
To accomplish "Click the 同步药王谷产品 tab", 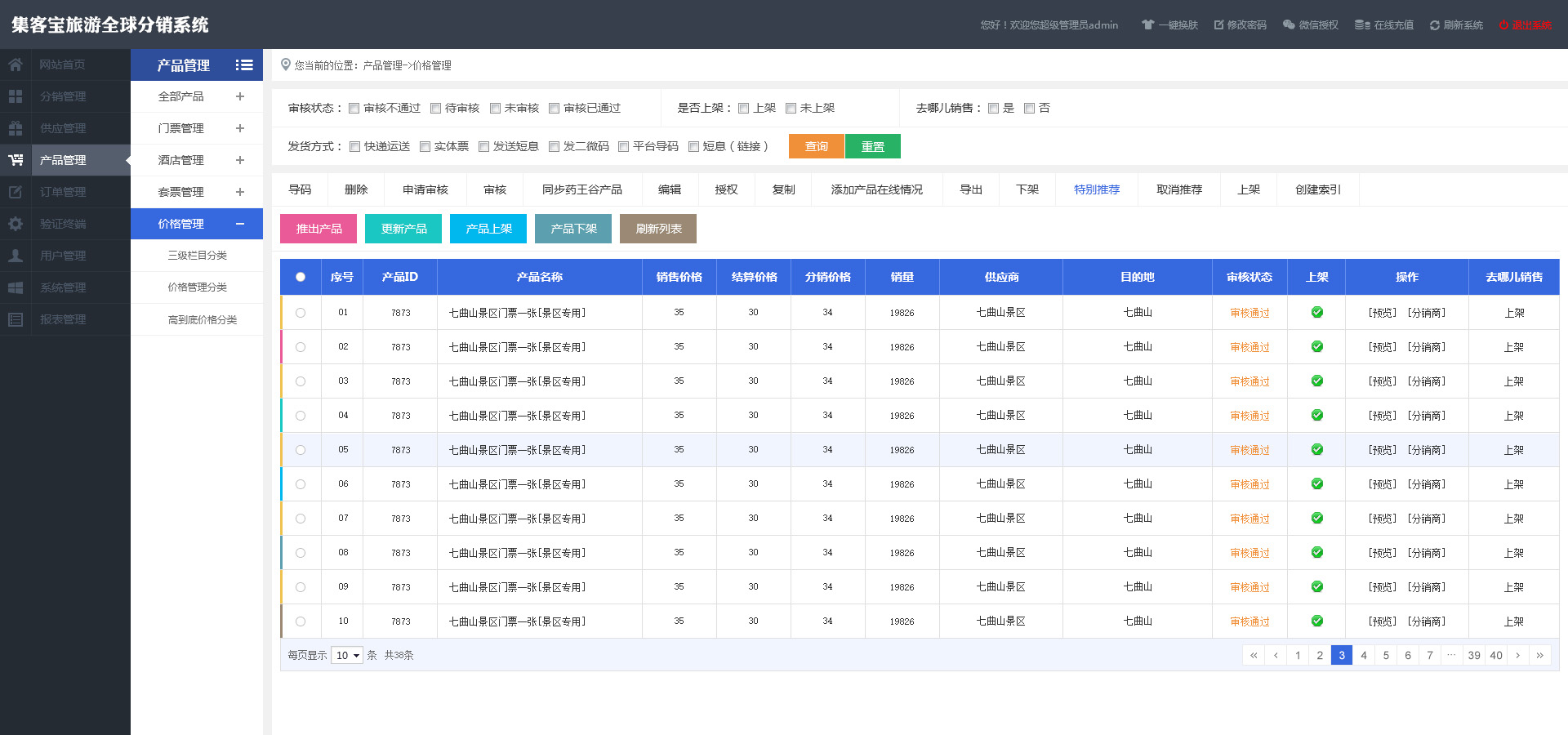I will click(582, 189).
